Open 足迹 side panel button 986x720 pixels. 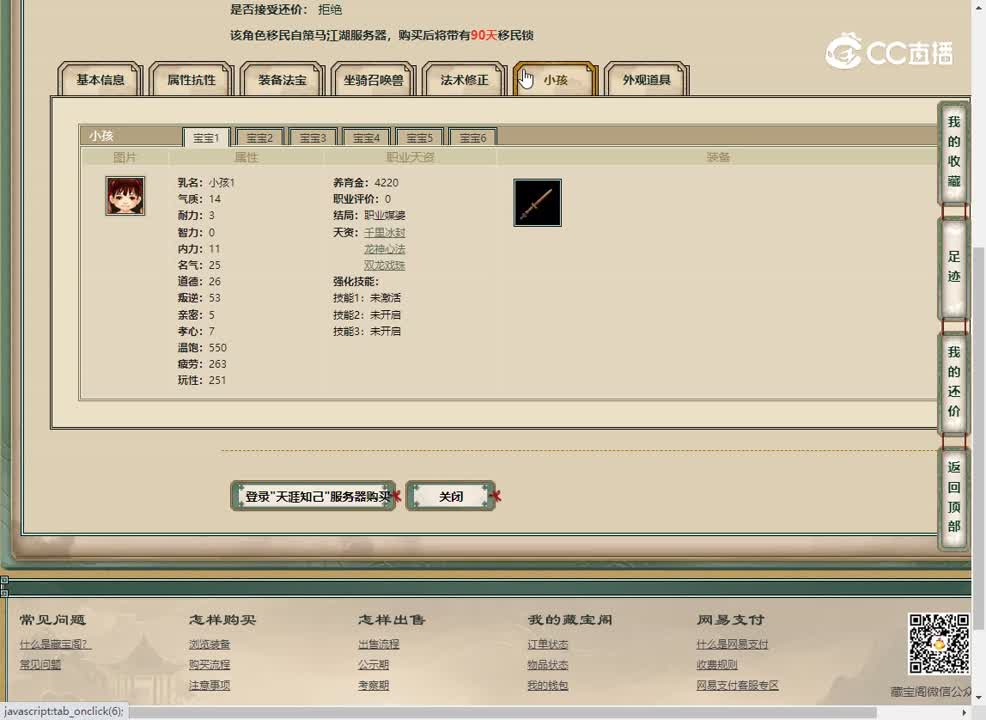(954, 267)
